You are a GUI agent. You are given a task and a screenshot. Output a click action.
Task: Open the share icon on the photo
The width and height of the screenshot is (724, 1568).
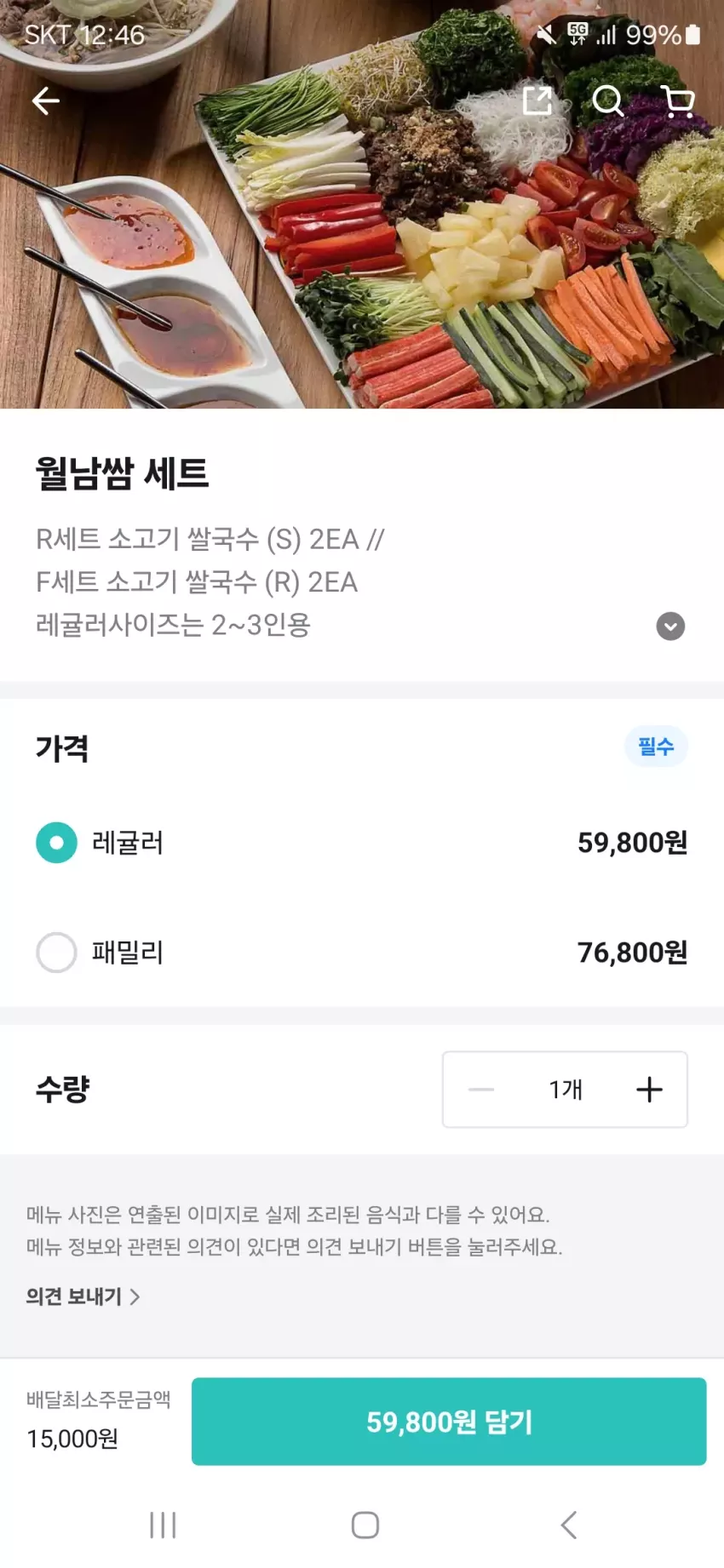click(x=537, y=100)
